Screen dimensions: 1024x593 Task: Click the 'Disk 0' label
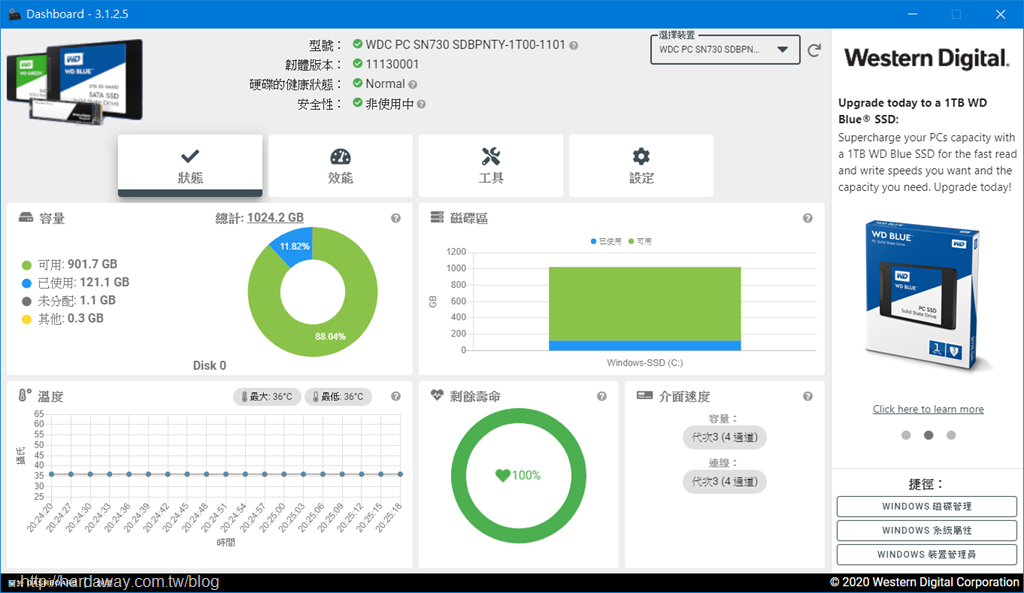click(210, 366)
